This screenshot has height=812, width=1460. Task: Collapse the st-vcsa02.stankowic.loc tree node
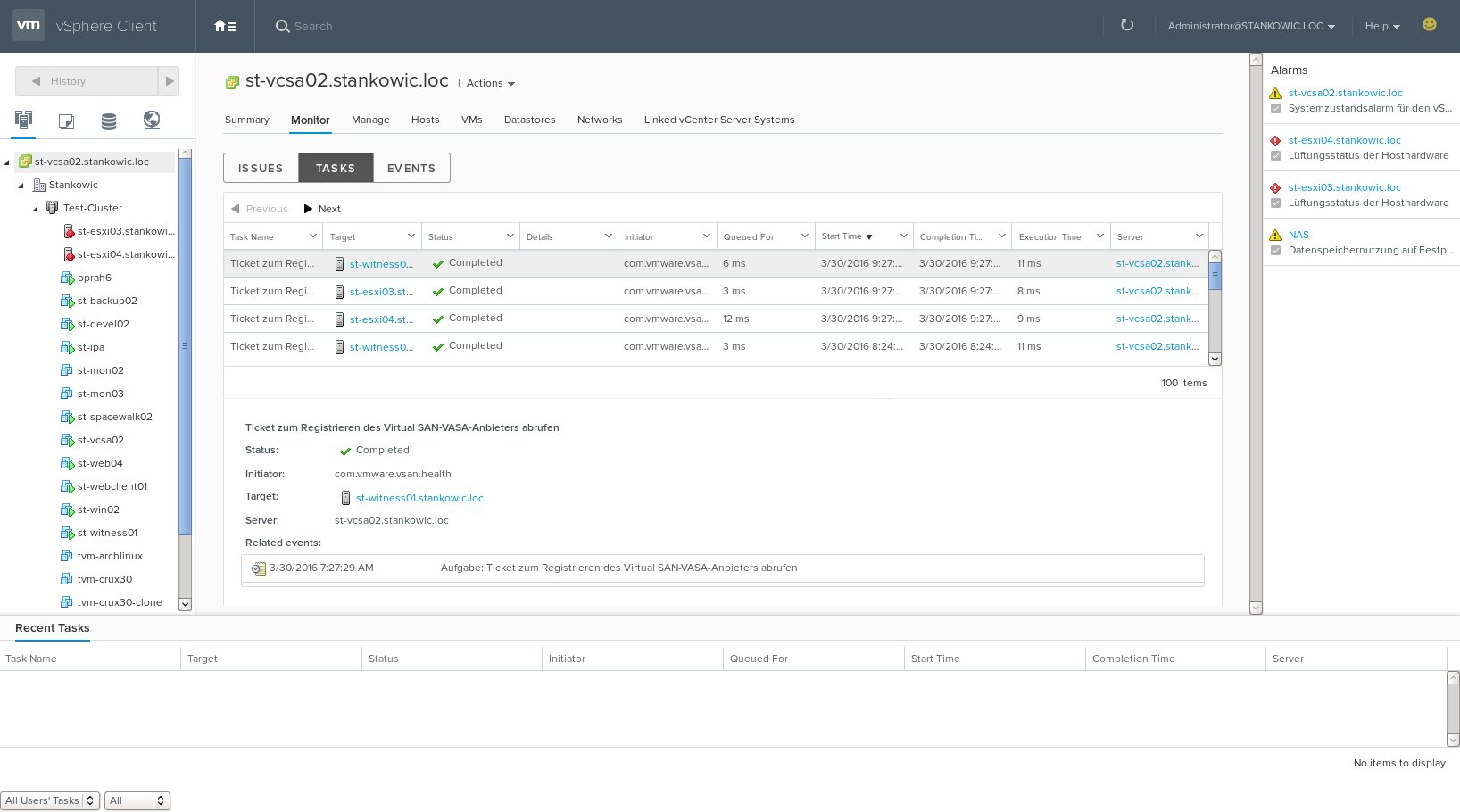7,162
